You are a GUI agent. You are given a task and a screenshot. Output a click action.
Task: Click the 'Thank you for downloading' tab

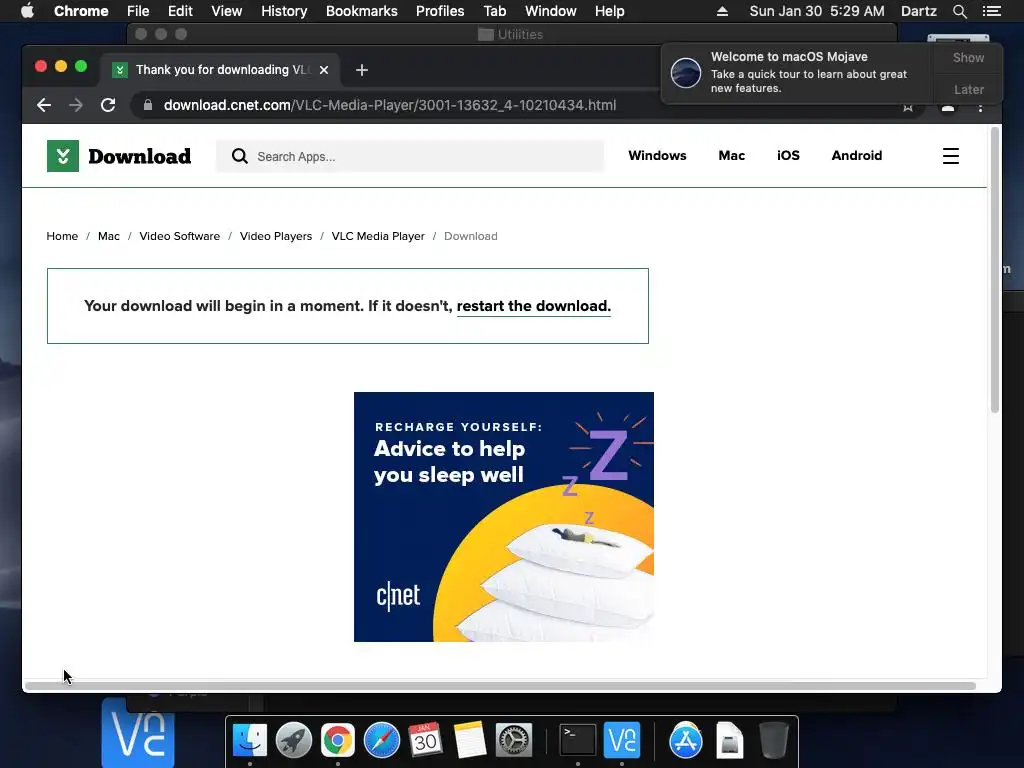pos(221,70)
